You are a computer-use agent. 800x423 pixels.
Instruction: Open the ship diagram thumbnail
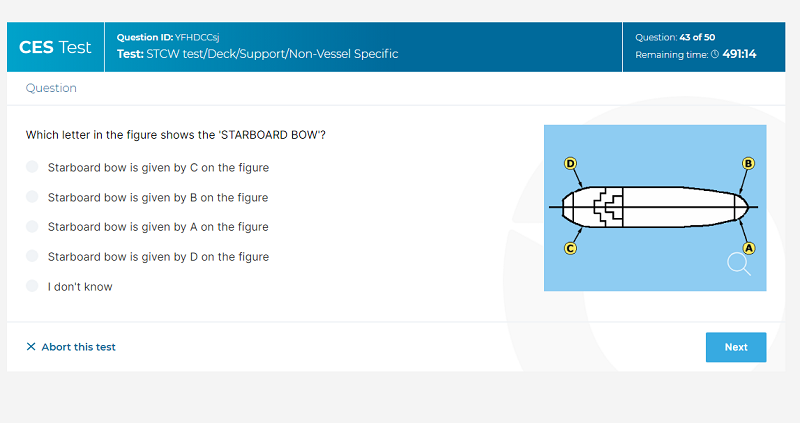[655, 208]
